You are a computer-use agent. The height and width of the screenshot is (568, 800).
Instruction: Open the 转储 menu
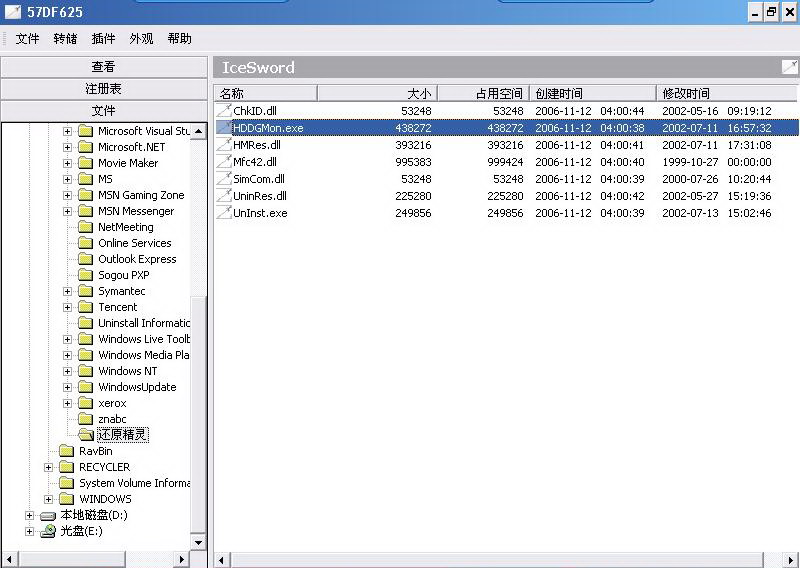pyautogui.click(x=65, y=38)
